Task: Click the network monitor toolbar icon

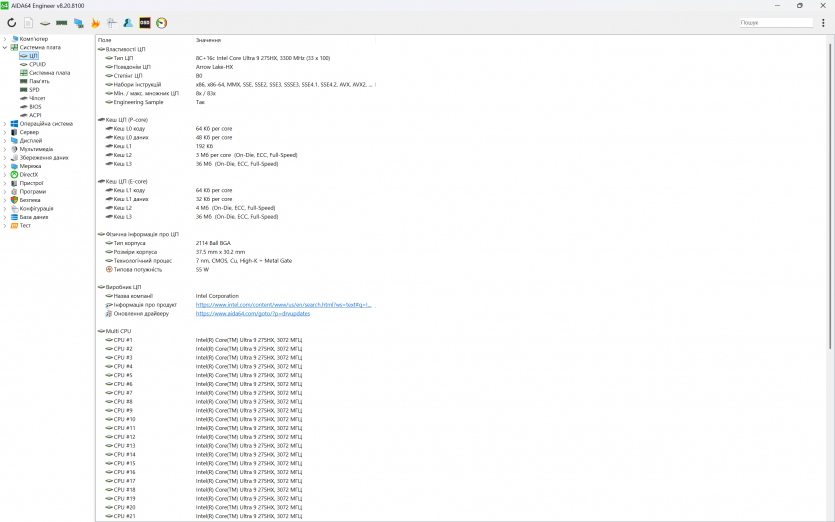Action: coord(78,22)
